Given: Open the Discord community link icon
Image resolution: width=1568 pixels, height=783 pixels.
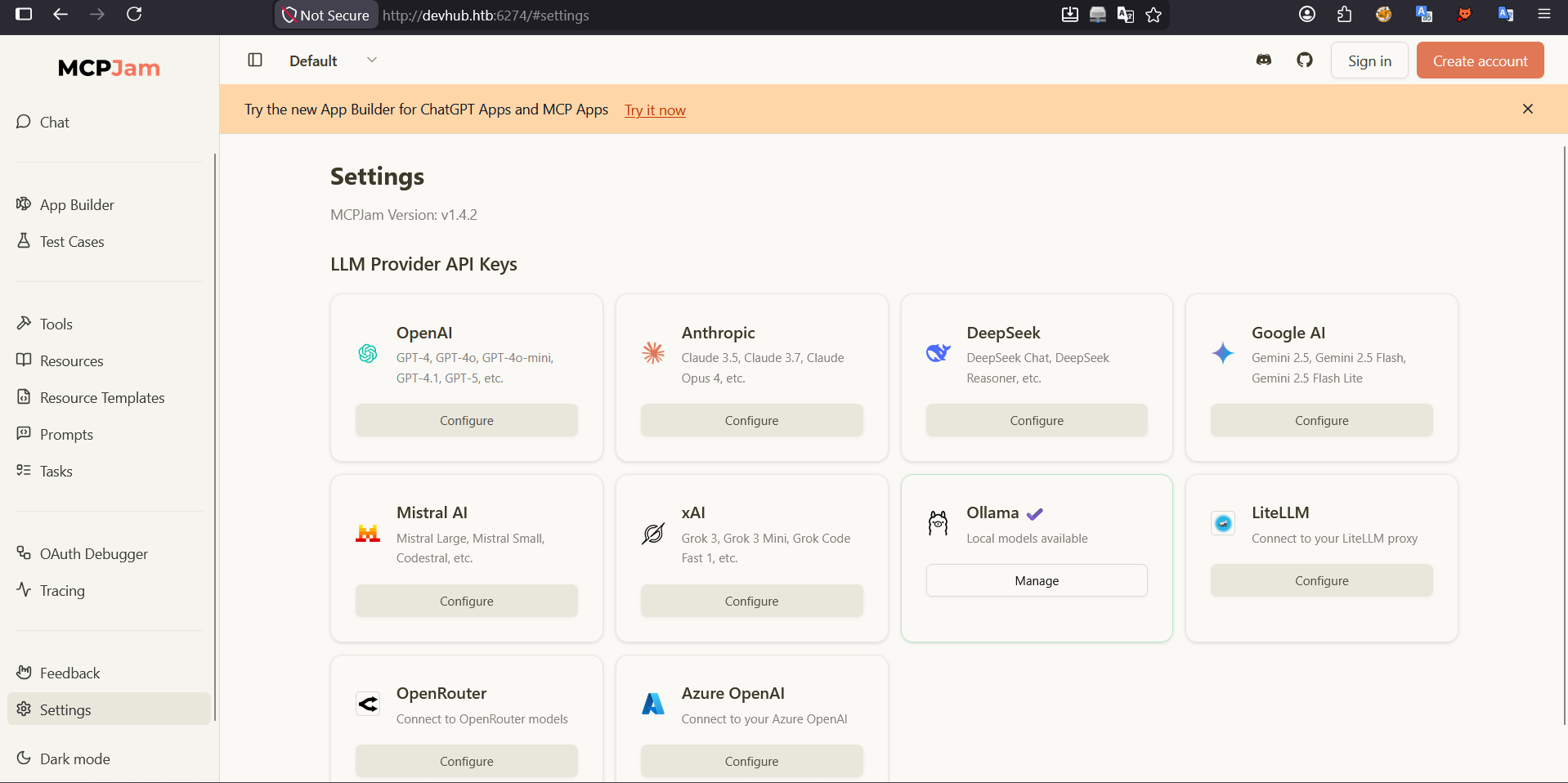Looking at the screenshot, I should (1264, 60).
